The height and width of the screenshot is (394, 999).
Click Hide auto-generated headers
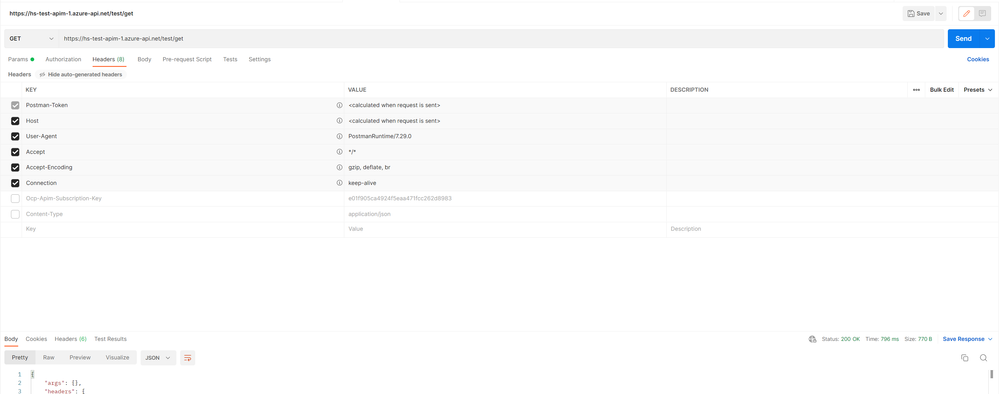pyautogui.click(x=81, y=75)
